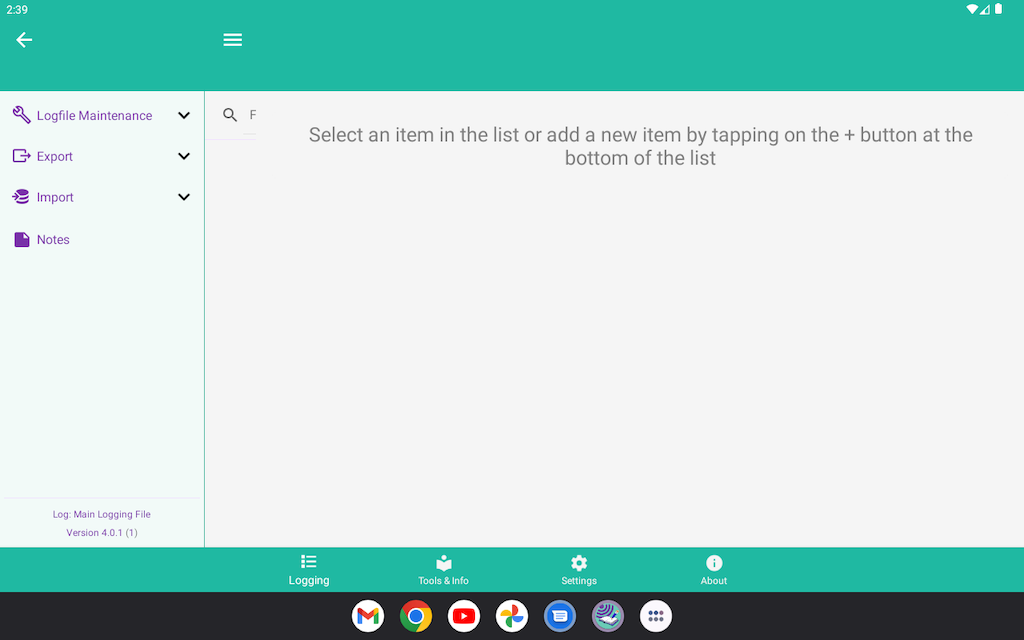
Task: Click the Logfile Maintenance wrench icon
Action: 21,115
